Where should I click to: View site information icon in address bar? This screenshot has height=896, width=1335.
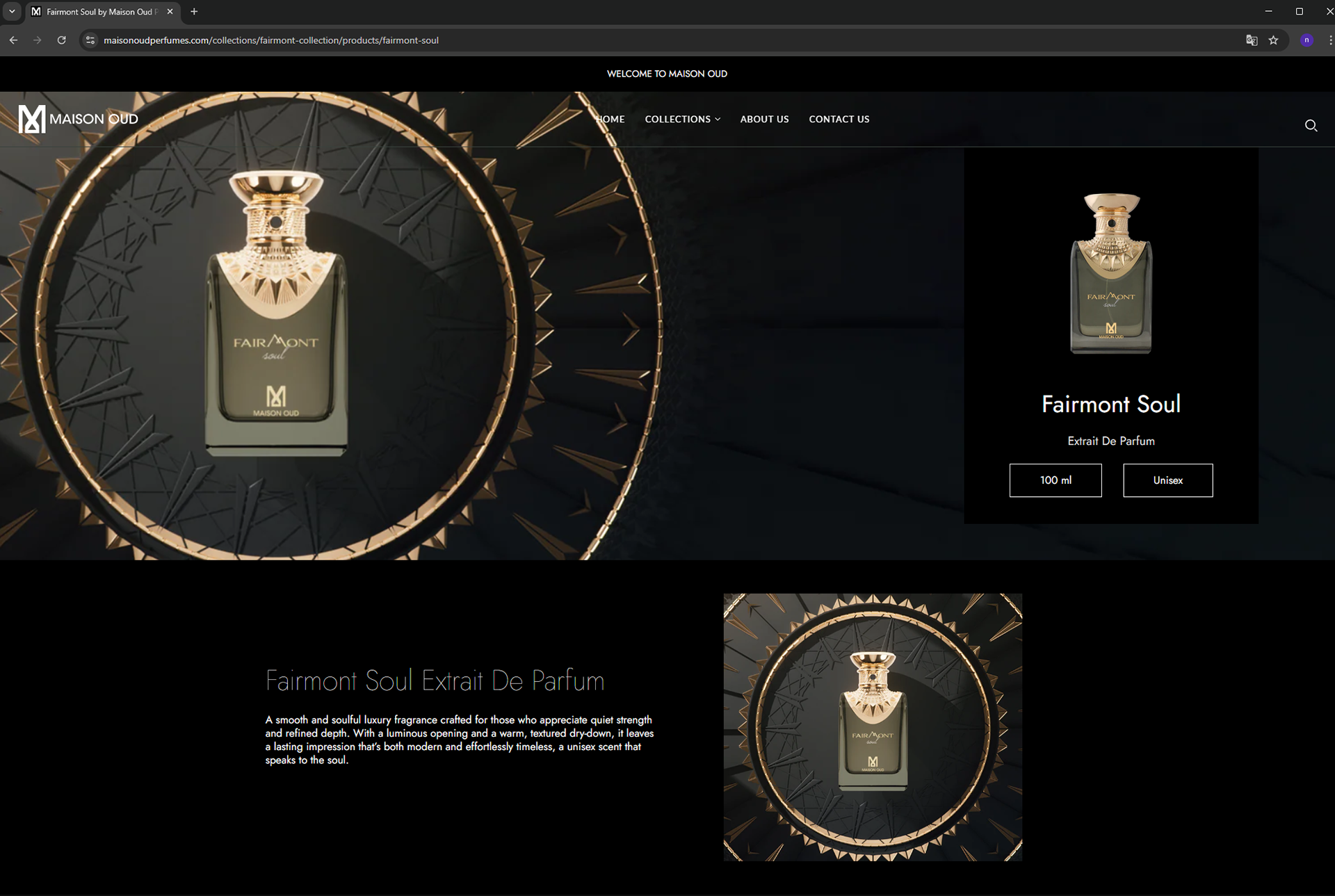(90, 40)
